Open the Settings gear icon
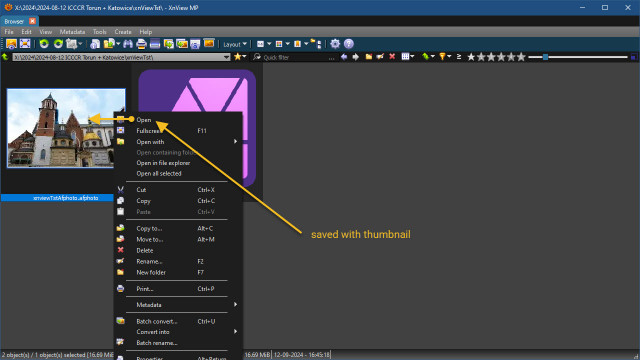The width and height of the screenshot is (640, 360). (x=335, y=44)
